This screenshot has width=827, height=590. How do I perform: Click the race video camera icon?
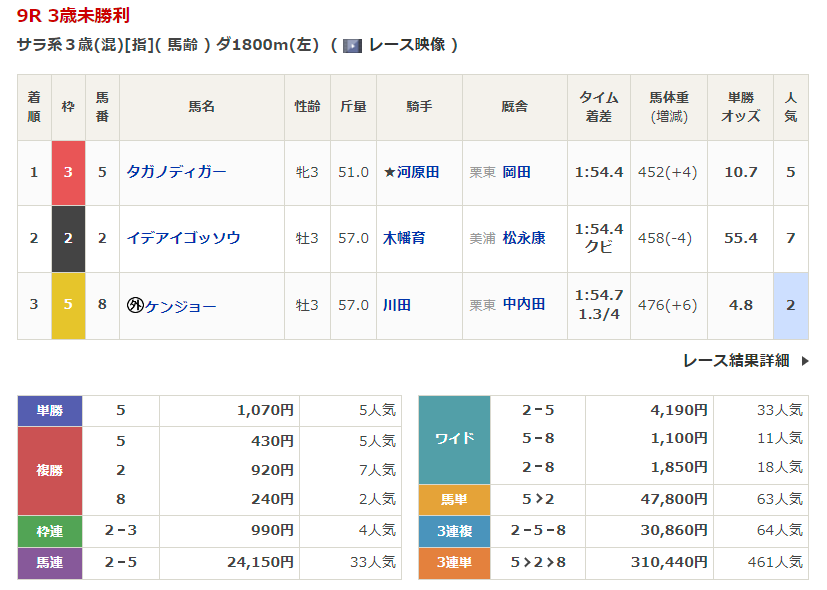pos(352,45)
